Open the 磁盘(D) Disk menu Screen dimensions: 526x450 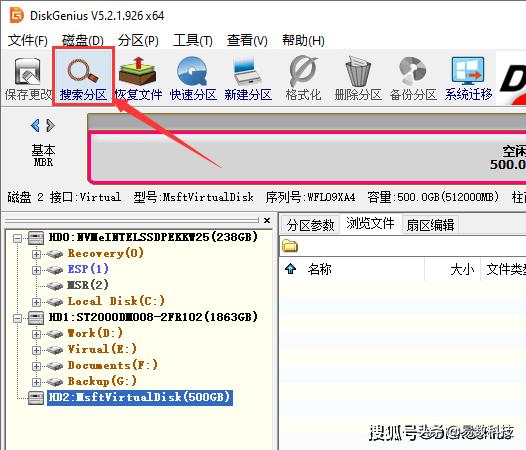[x=83, y=41]
